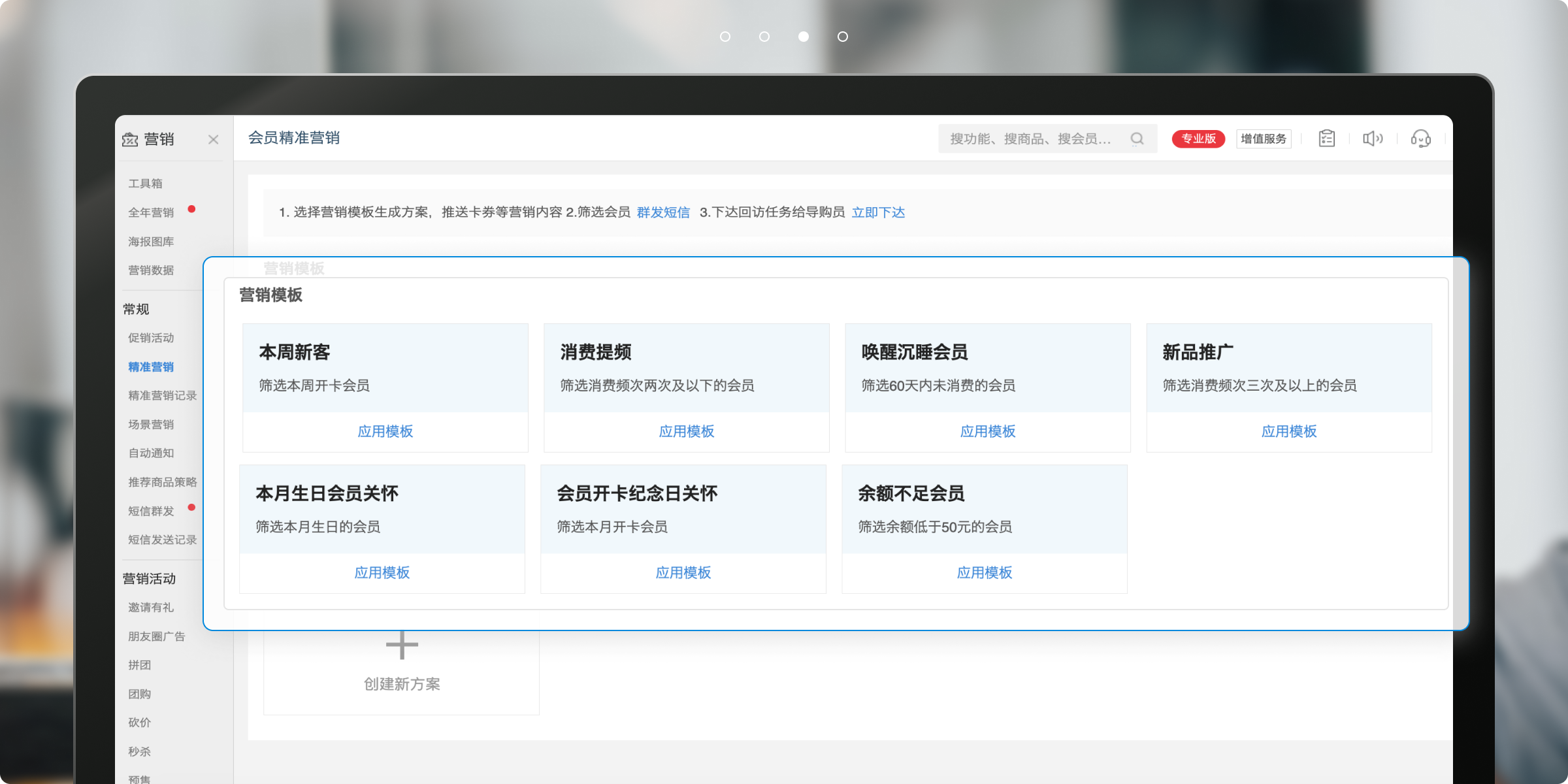Click the speaker announcements icon
Image resolution: width=1568 pixels, height=784 pixels.
1373,139
